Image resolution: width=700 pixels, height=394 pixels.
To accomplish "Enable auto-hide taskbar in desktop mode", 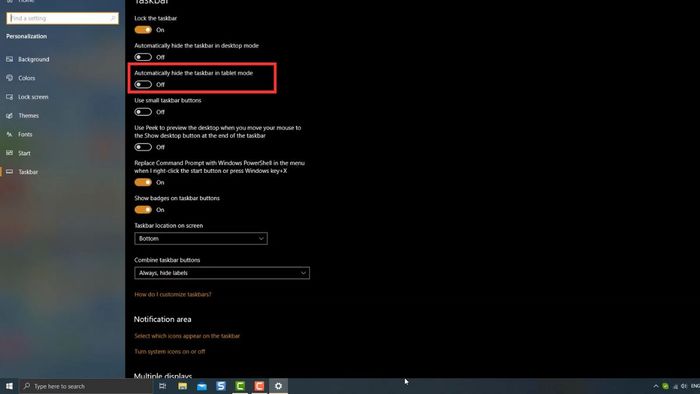I will 143,57.
